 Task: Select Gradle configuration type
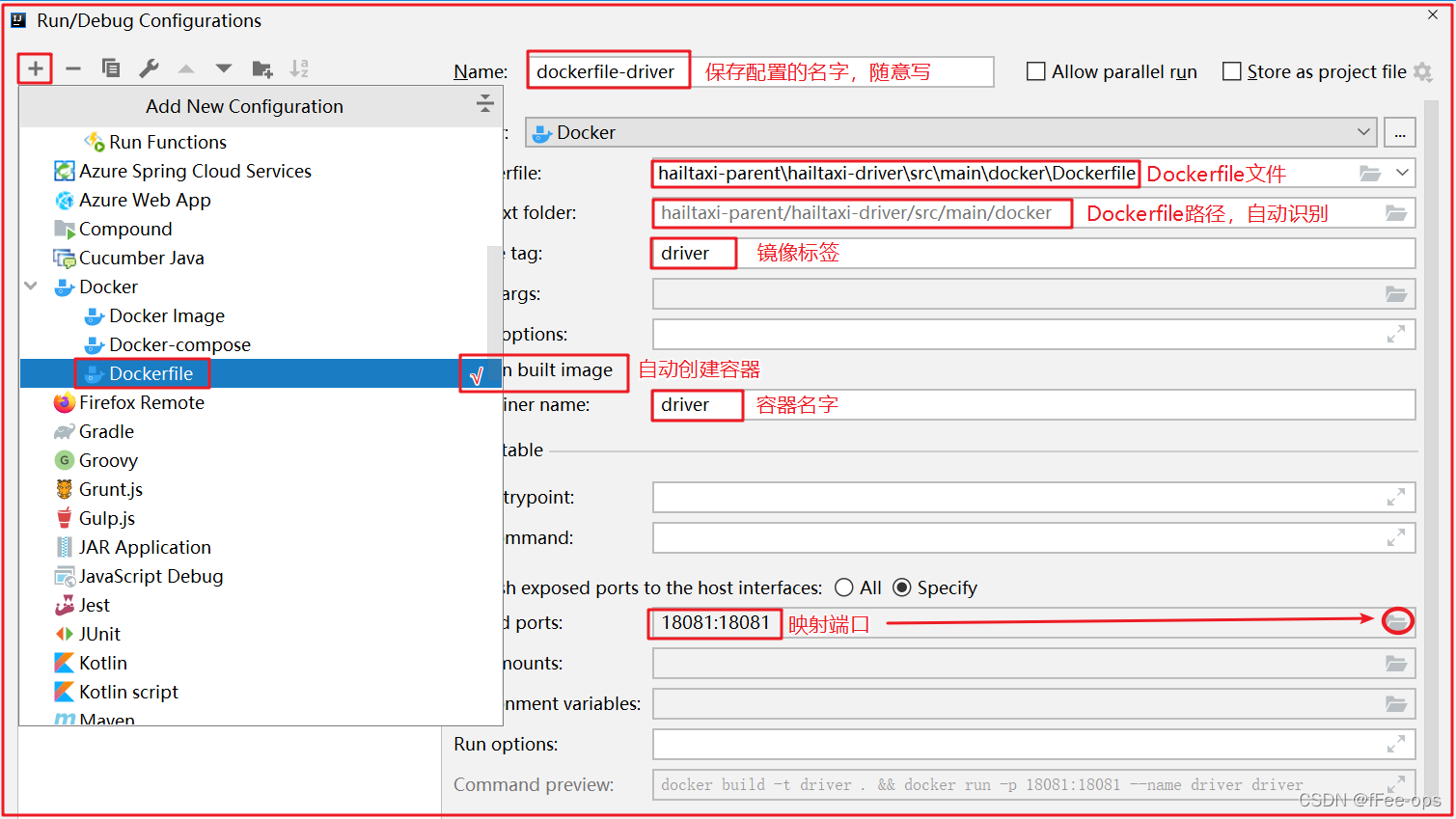pos(106,431)
